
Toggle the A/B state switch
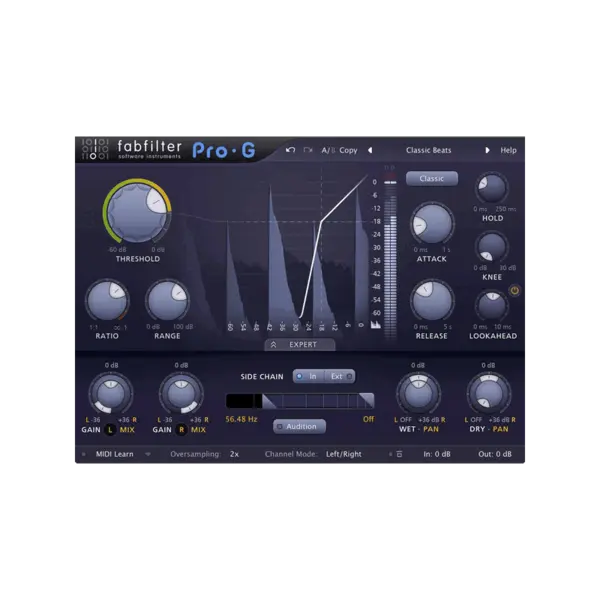[328, 150]
